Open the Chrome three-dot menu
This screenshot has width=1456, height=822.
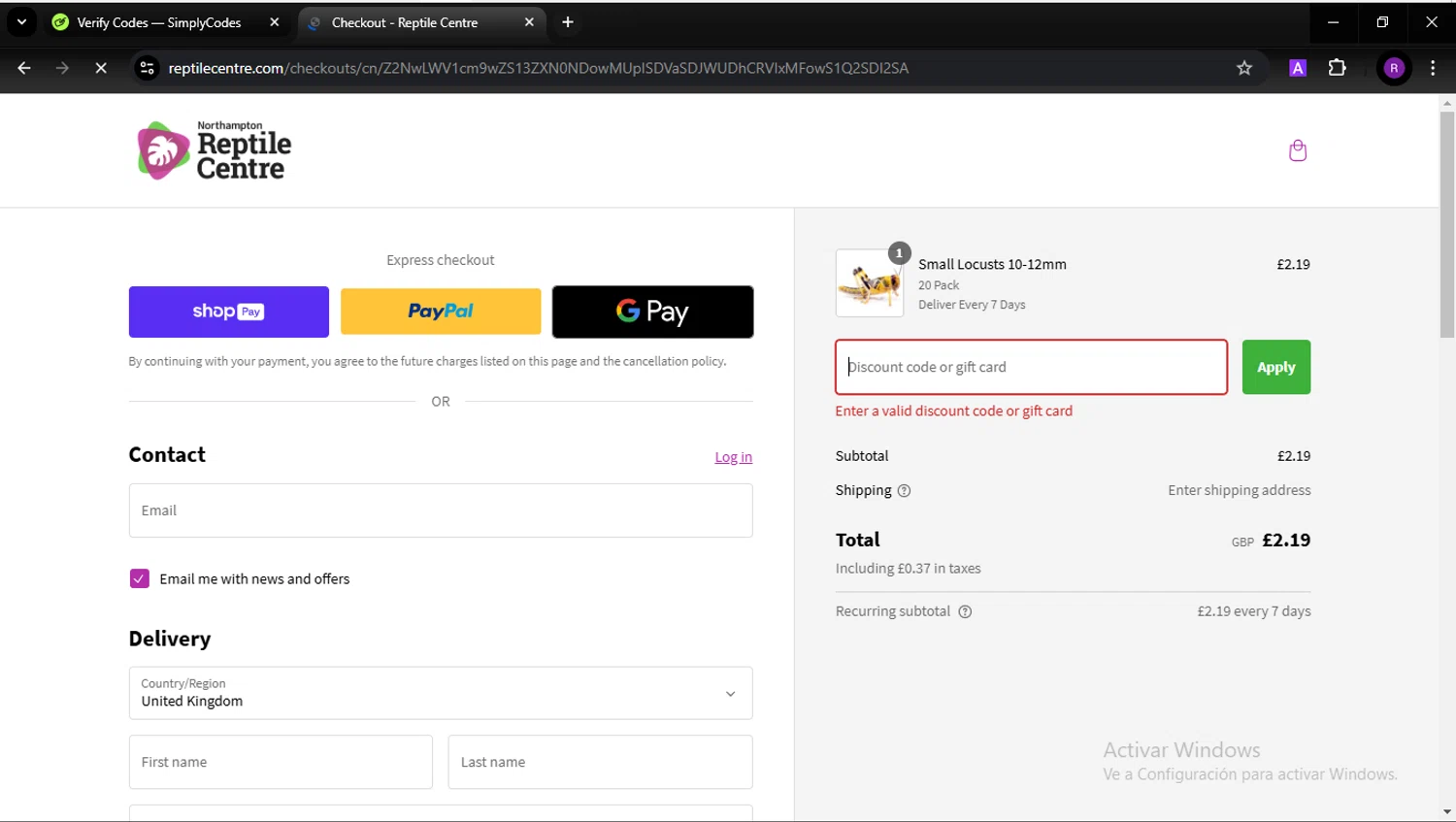coord(1433,68)
